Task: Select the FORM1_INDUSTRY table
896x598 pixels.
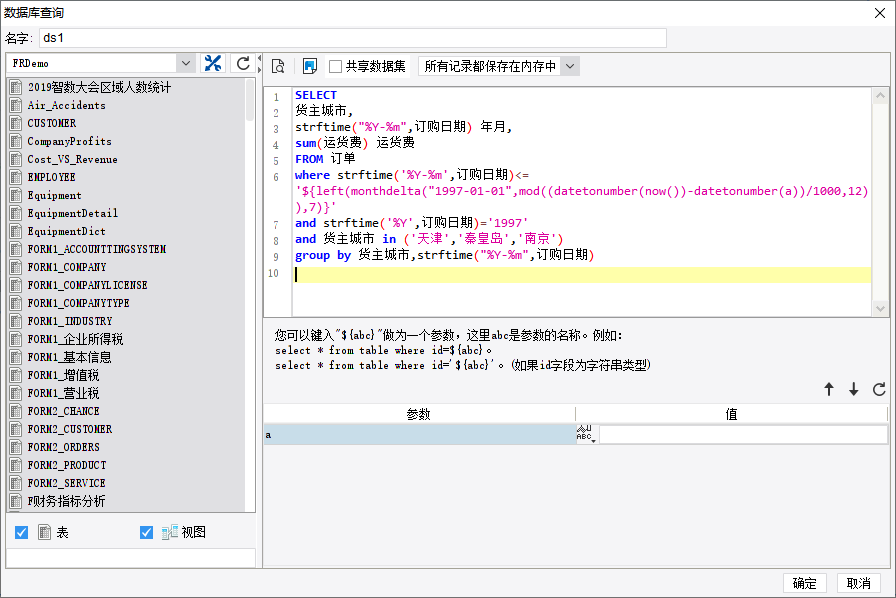Action: (70, 321)
